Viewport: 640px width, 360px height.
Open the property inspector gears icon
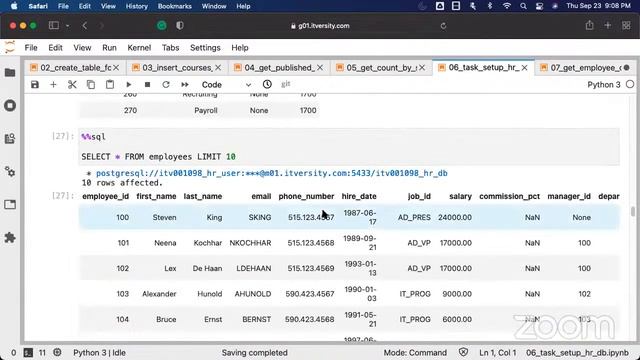(x=10, y=171)
